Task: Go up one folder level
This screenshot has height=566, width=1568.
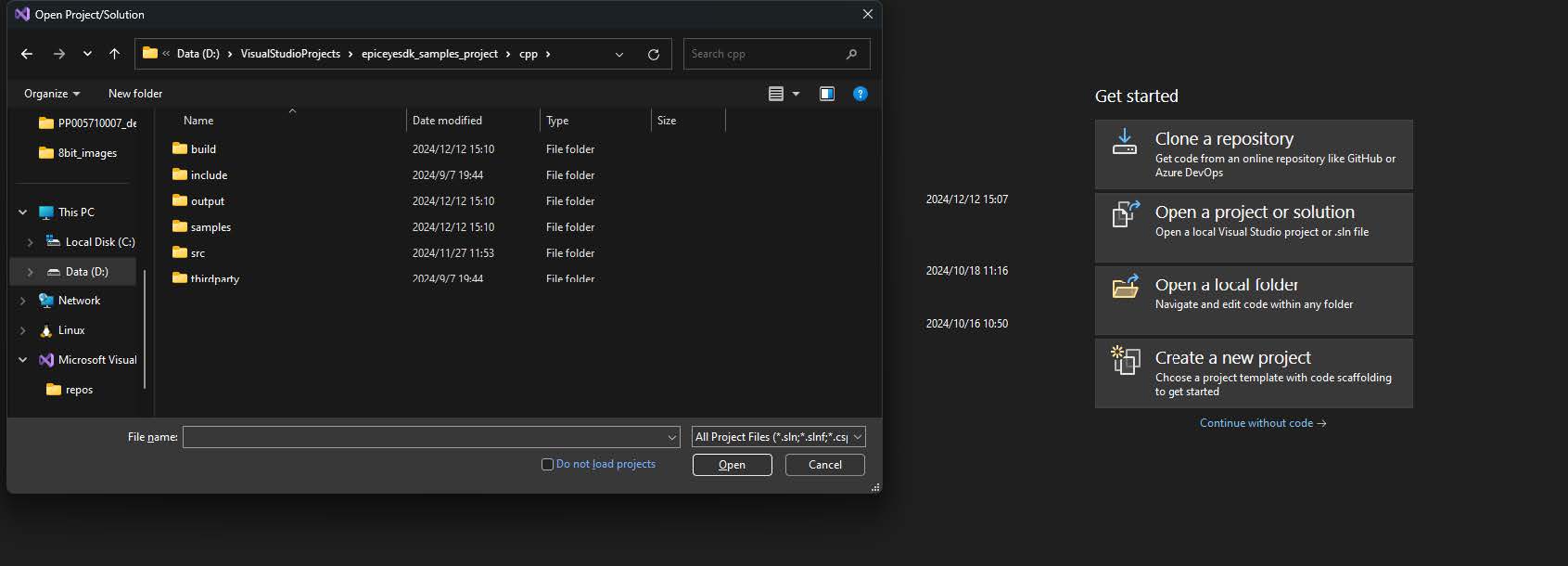Action: pos(114,54)
